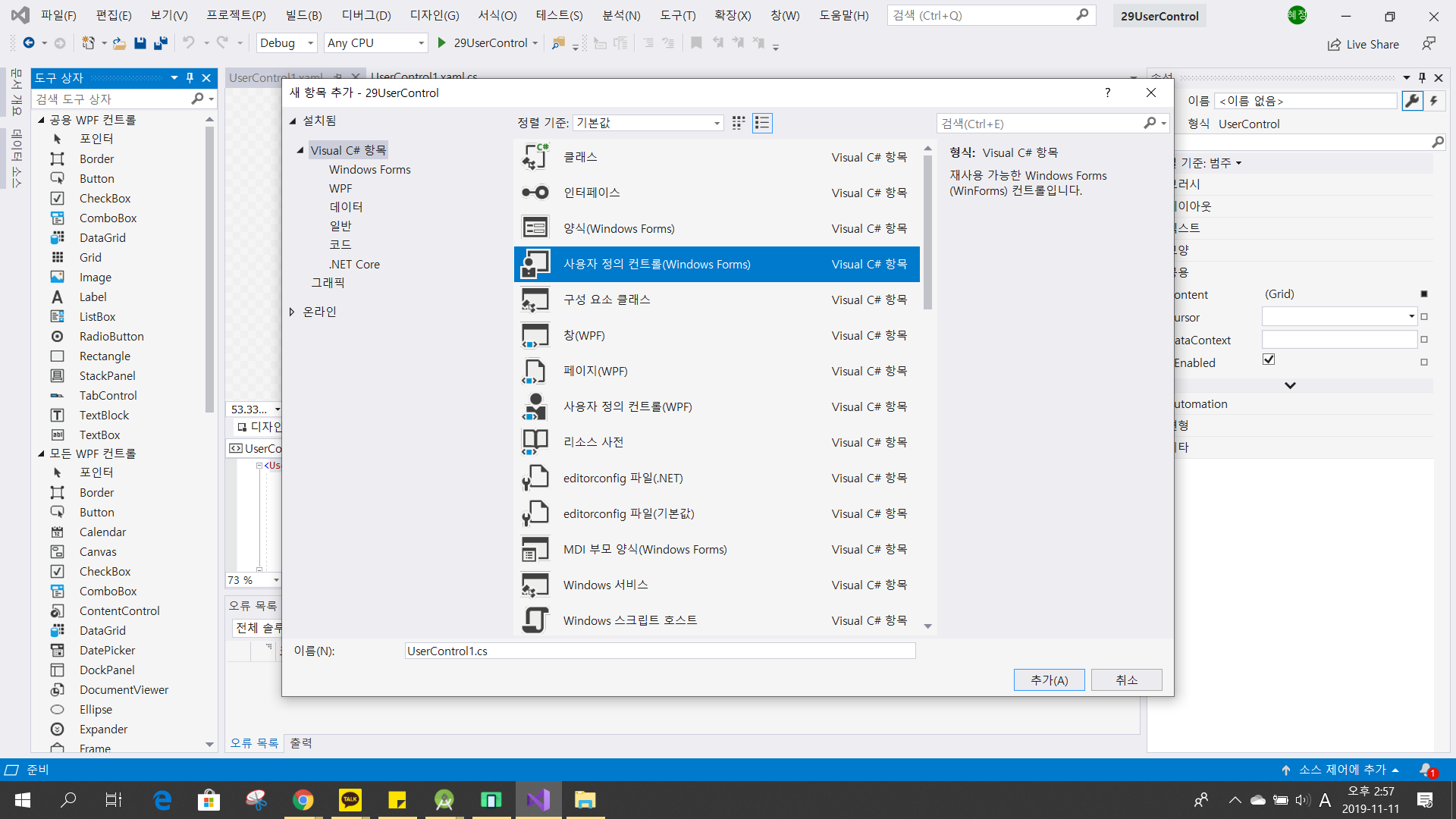Toggle the IsEnabled property checkbox
1456x819 pixels.
tap(1269, 359)
